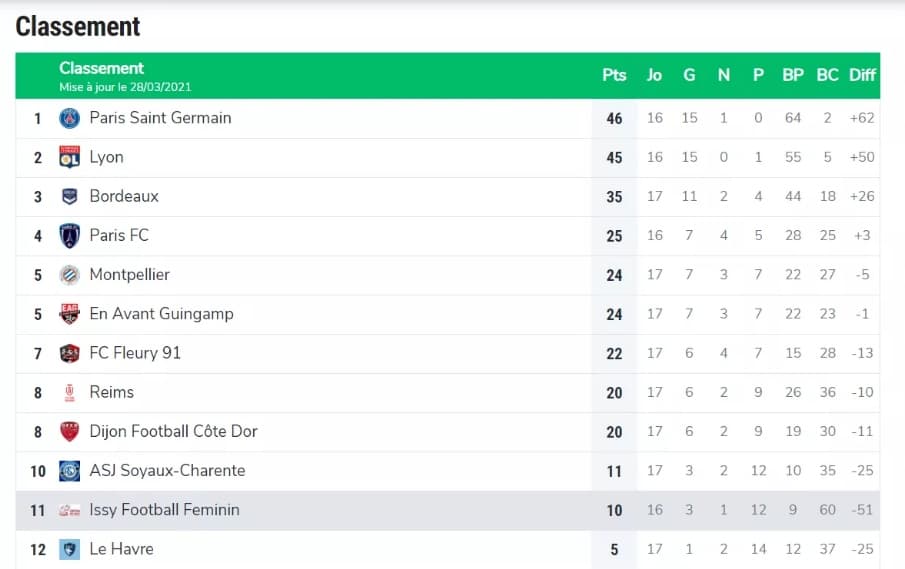Click the green Classement table header title
This screenshot has height=569, width=905.
point(101,68)
